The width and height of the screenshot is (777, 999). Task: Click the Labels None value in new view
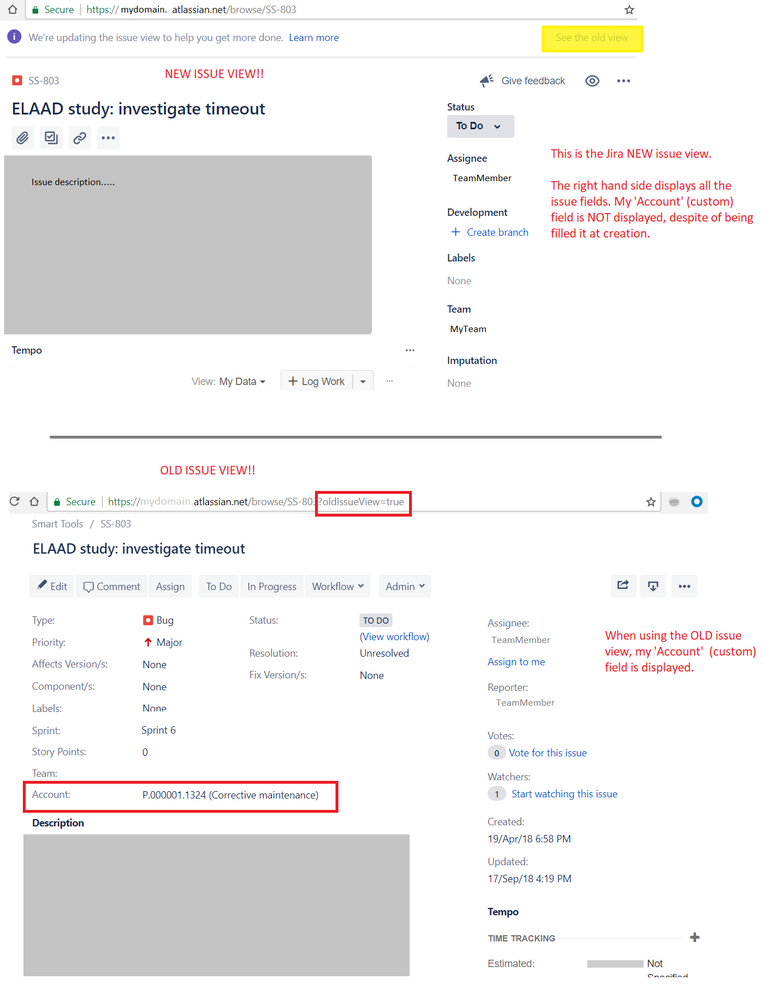(459, 281)
